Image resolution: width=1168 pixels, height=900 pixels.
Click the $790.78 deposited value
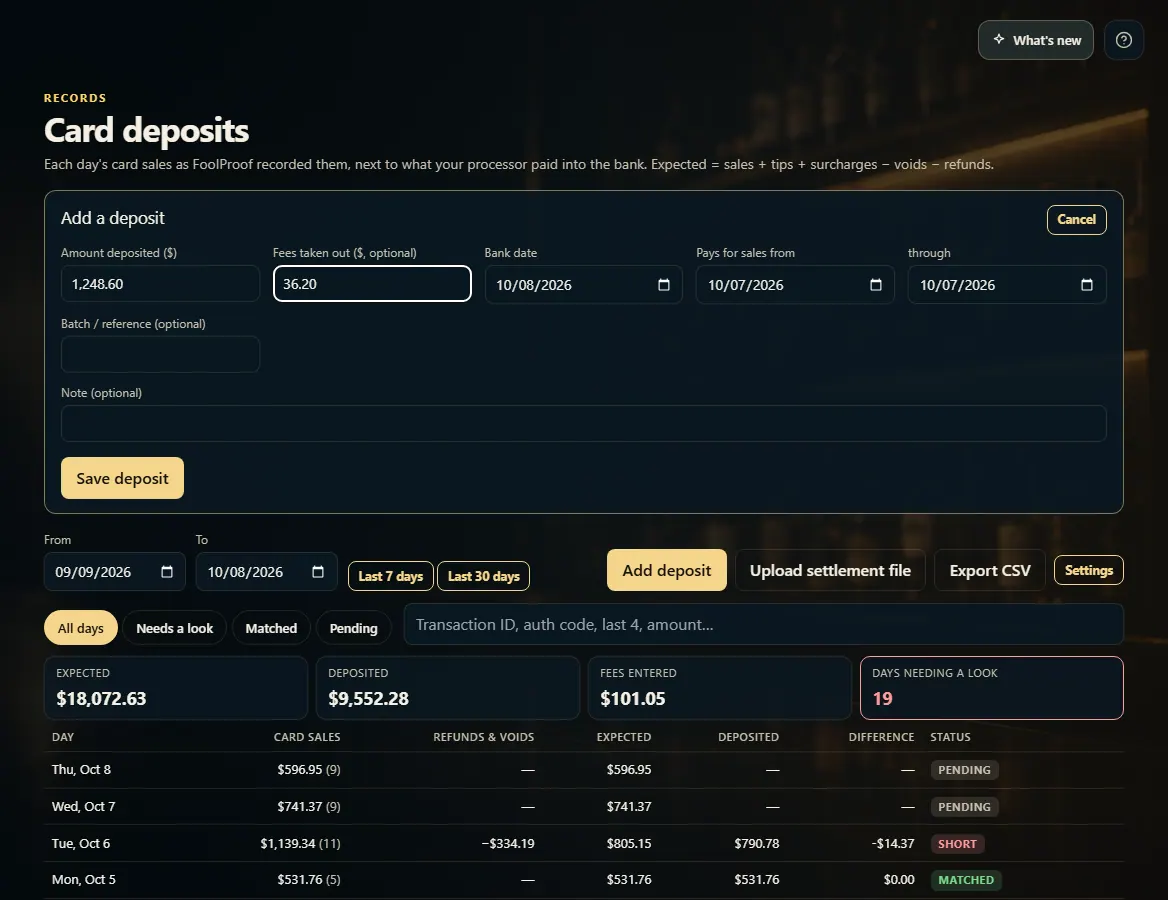757,843
